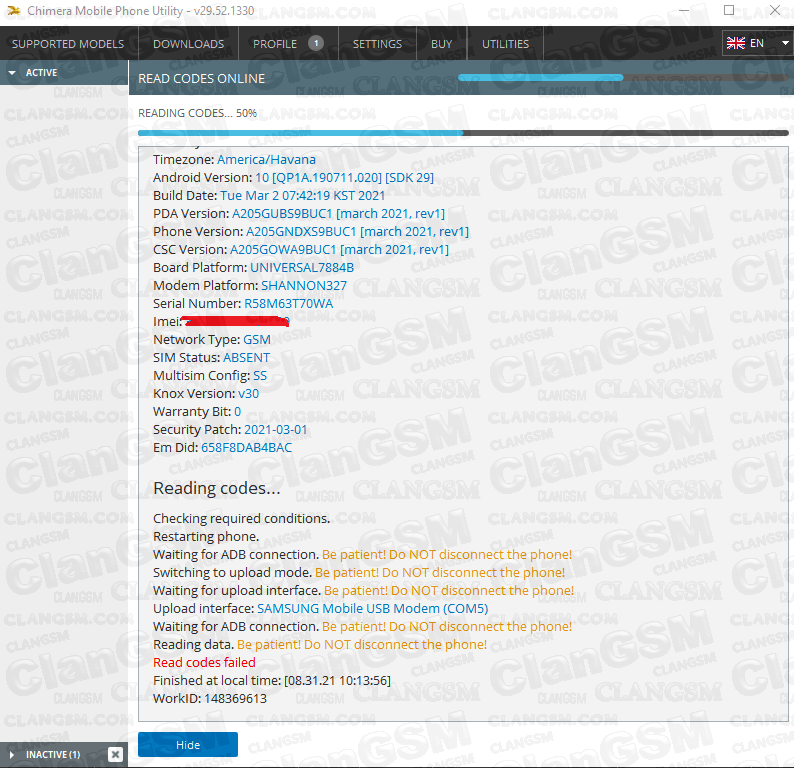
Task: Click the Hide button
Action: pos(188,745)
